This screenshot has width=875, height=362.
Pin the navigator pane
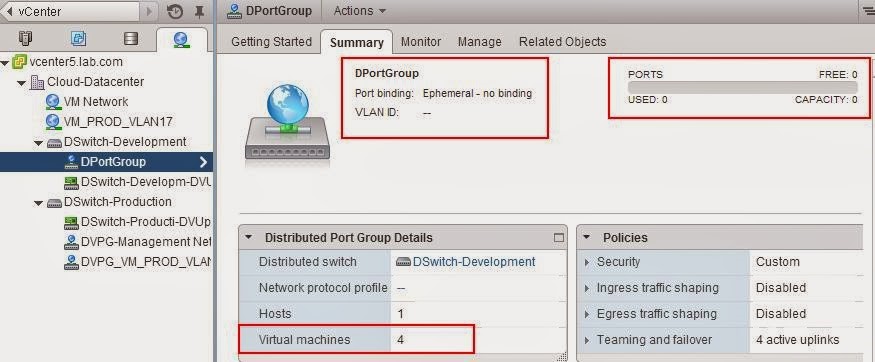199,11
